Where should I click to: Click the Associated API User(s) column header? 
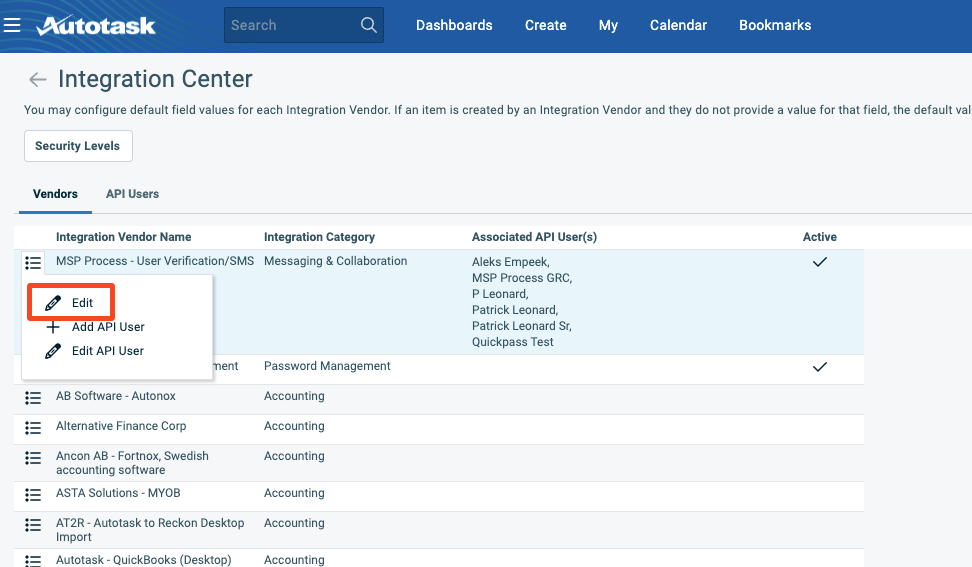click(534, 237)
